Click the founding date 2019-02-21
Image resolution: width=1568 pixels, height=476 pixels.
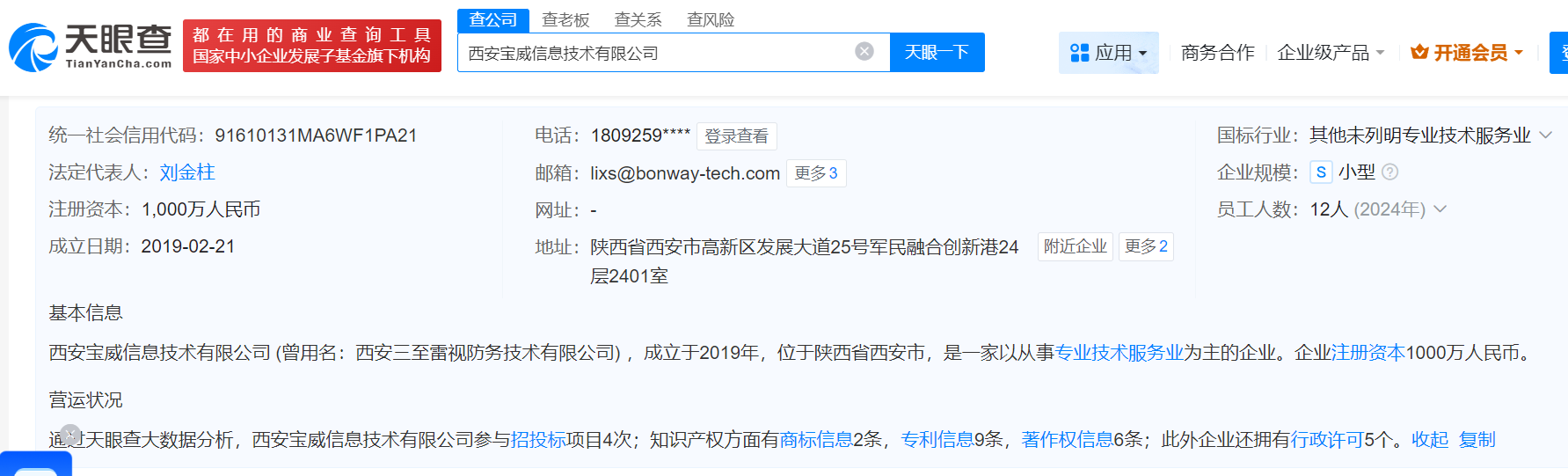tap(188, 246)
